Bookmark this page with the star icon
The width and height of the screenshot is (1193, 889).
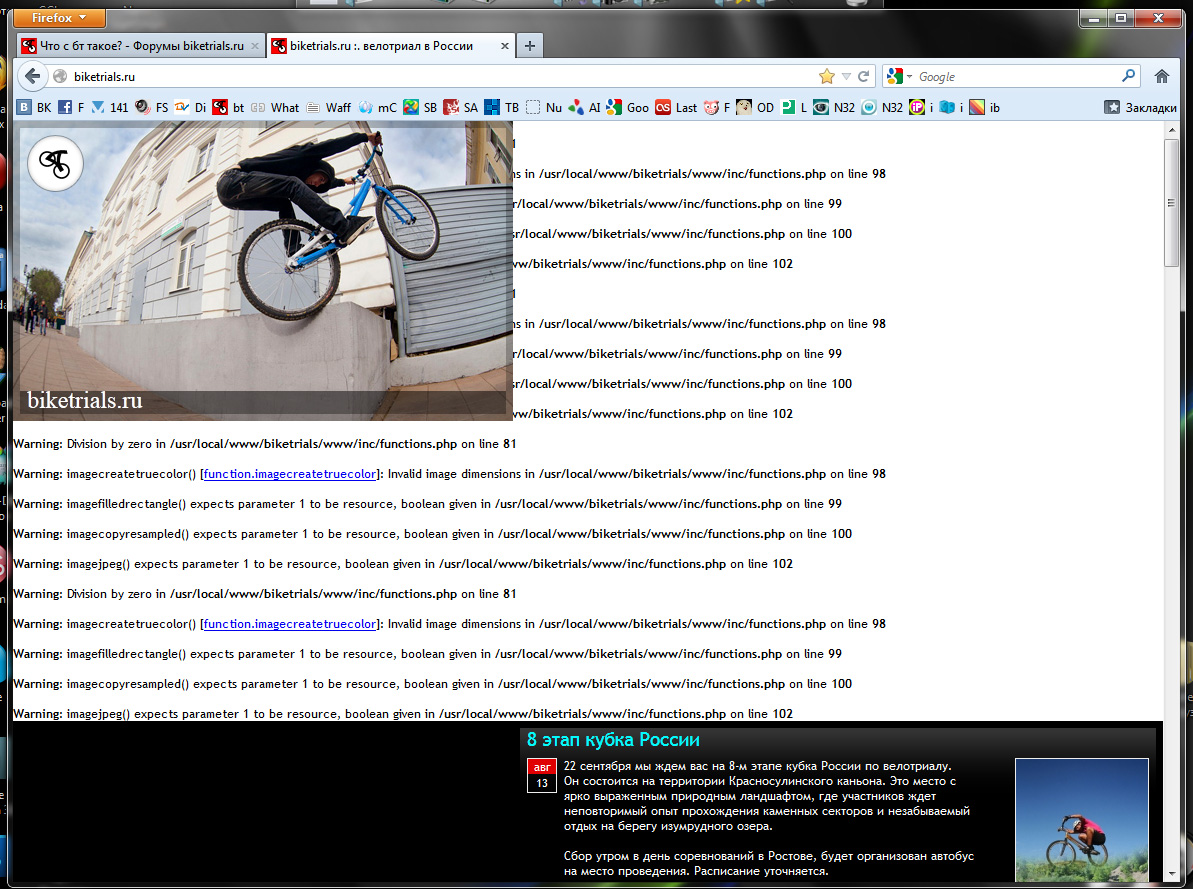826,76
